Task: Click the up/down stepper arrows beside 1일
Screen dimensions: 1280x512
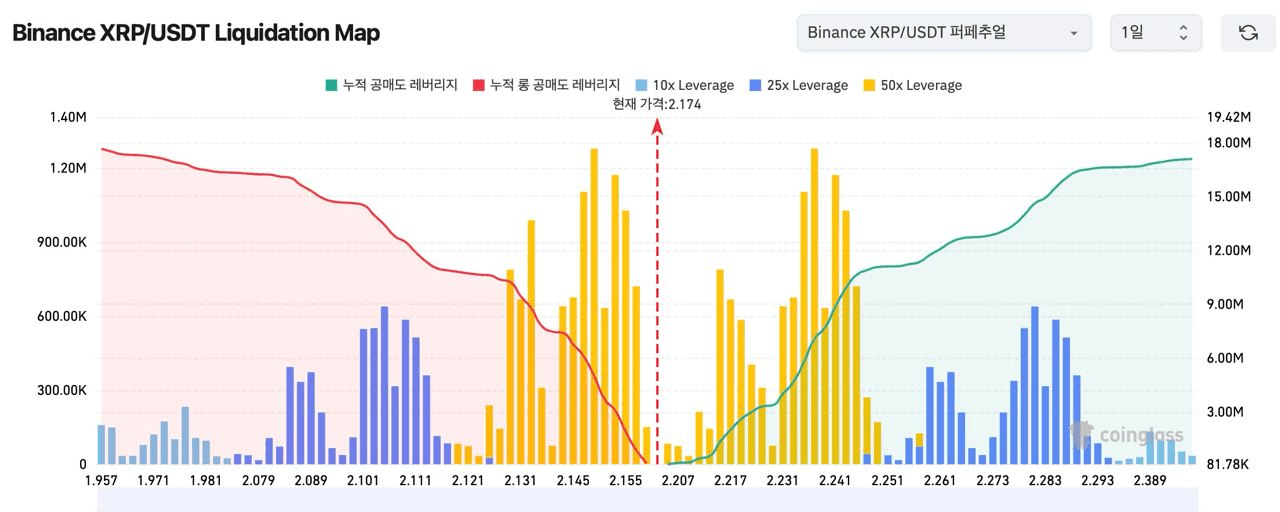Action: pos(1183,33)
